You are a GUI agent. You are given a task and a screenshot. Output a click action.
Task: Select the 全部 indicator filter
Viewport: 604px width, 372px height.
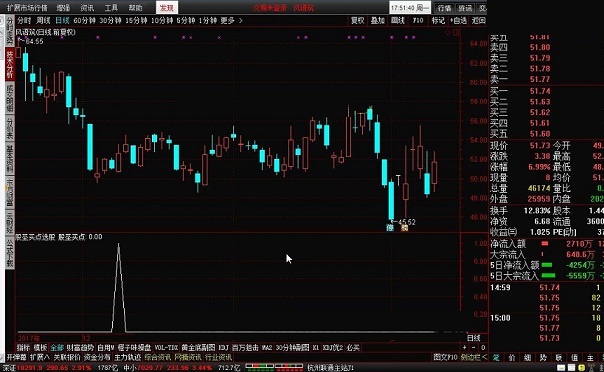tap(57, 348)
